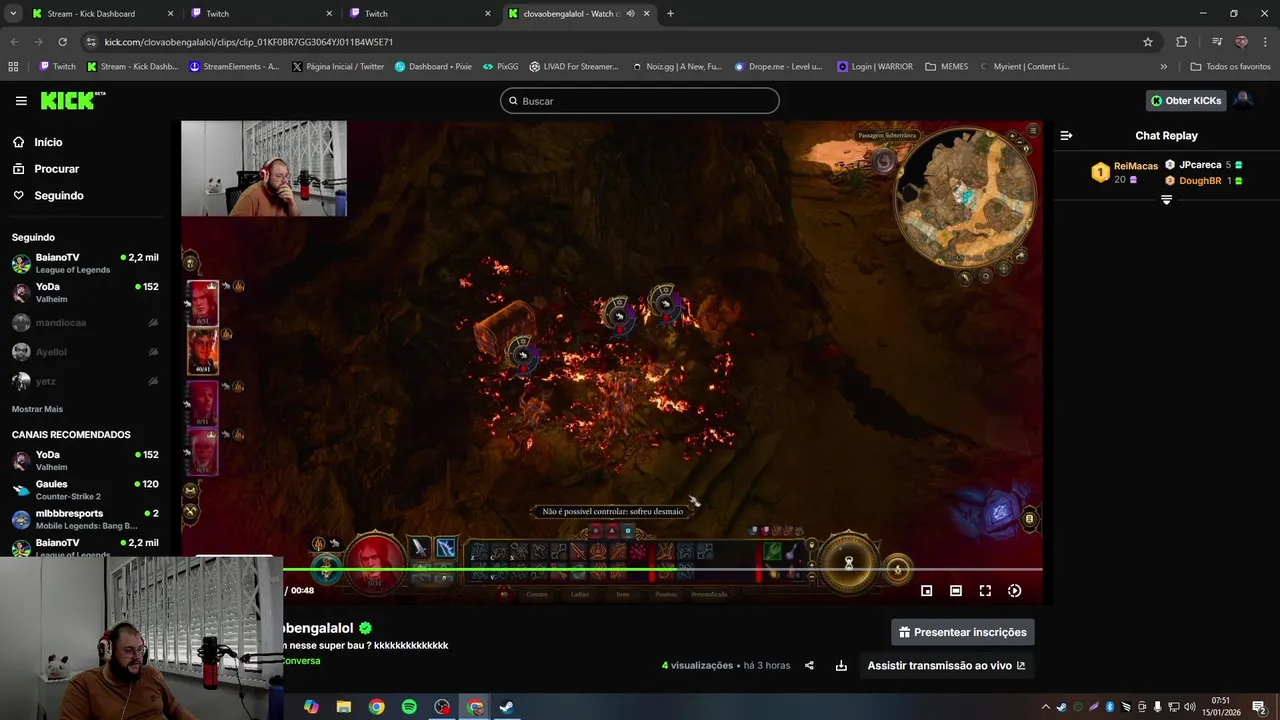Open the Dashboard • Pixie bookmark

[433, 67]
